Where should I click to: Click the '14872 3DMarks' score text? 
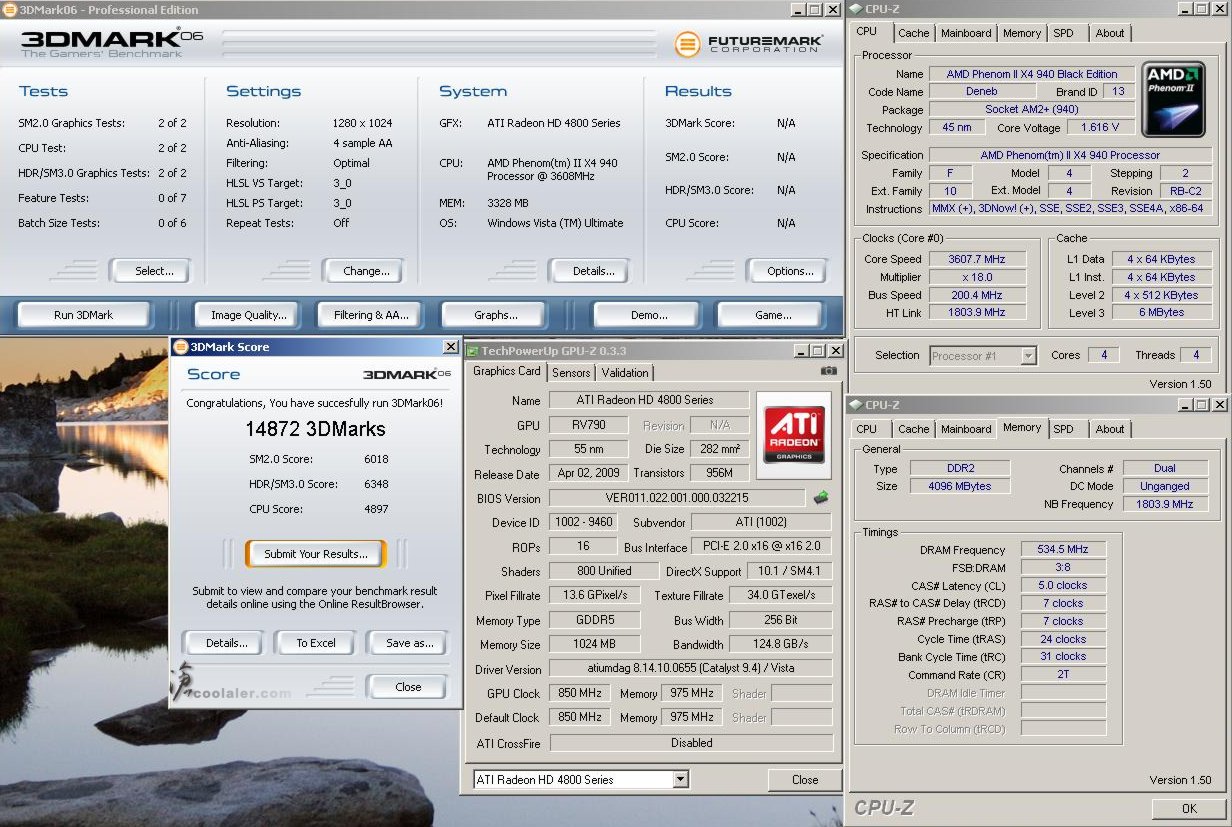pos(315,429)
